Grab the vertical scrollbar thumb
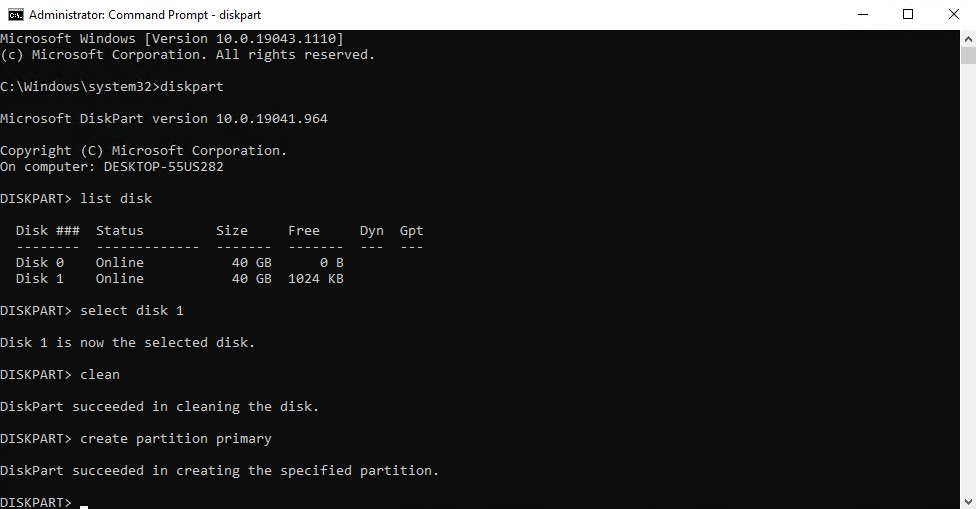This screenshot has height=509, width=976. pyautogui.click(x=968, y=55)
